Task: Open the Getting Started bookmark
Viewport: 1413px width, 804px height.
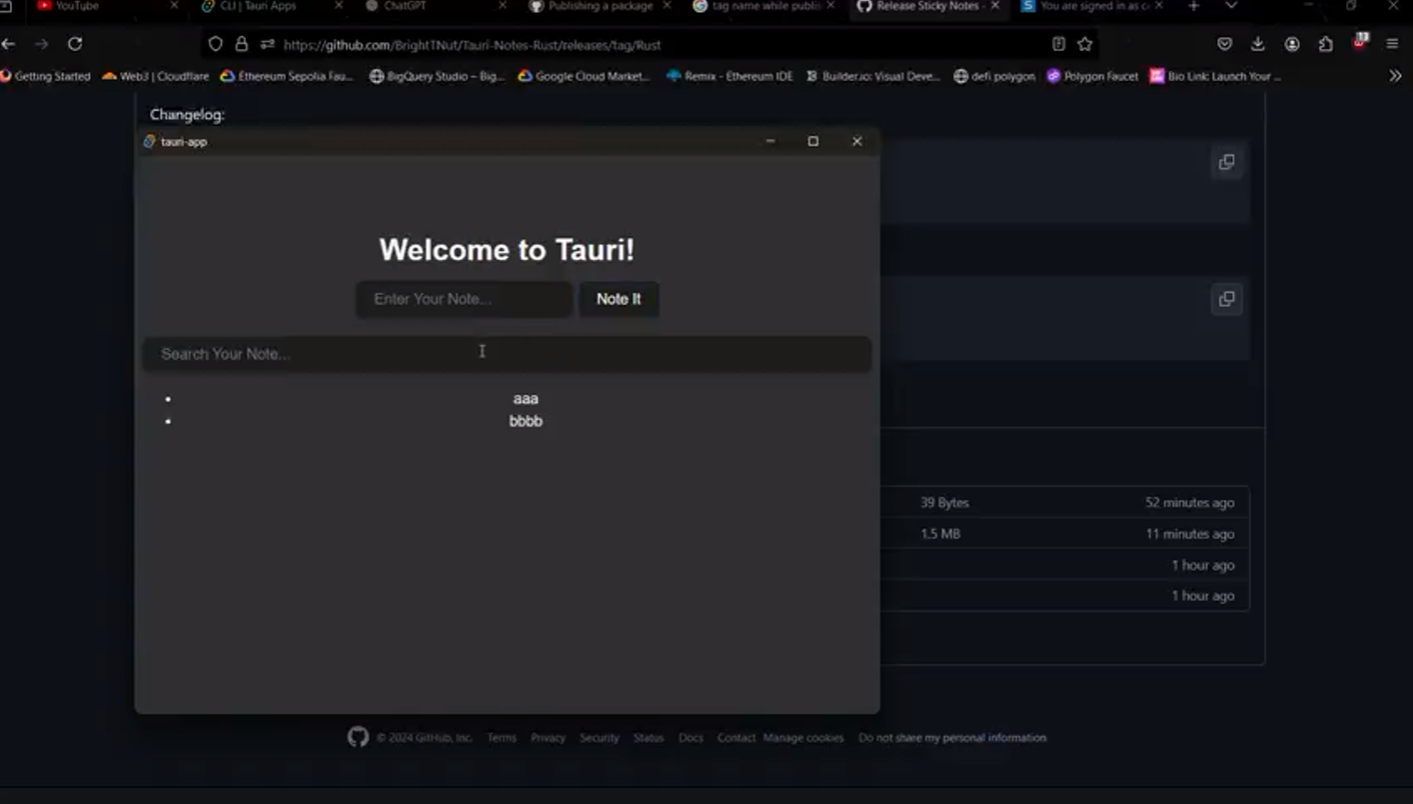Action: (x=46, y=76)
